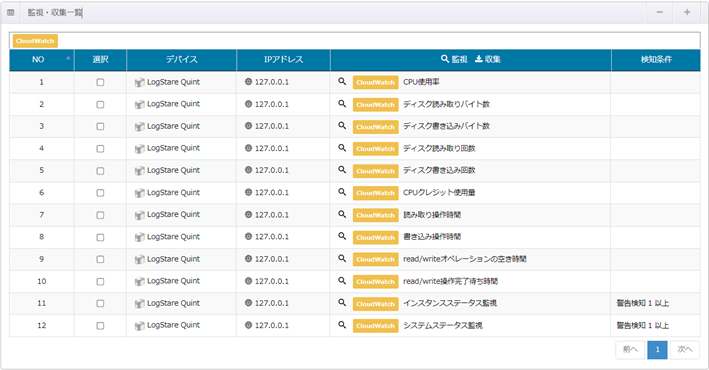
Task: Click CloudWatch badge in システムステータス監視 row
Action: pos(375,326)
